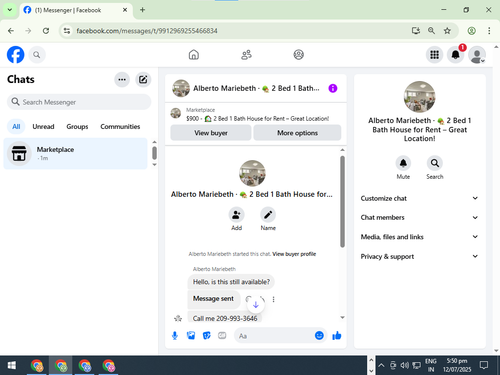
Task: Click the Name pencil icon
Action: pos(268,215)
